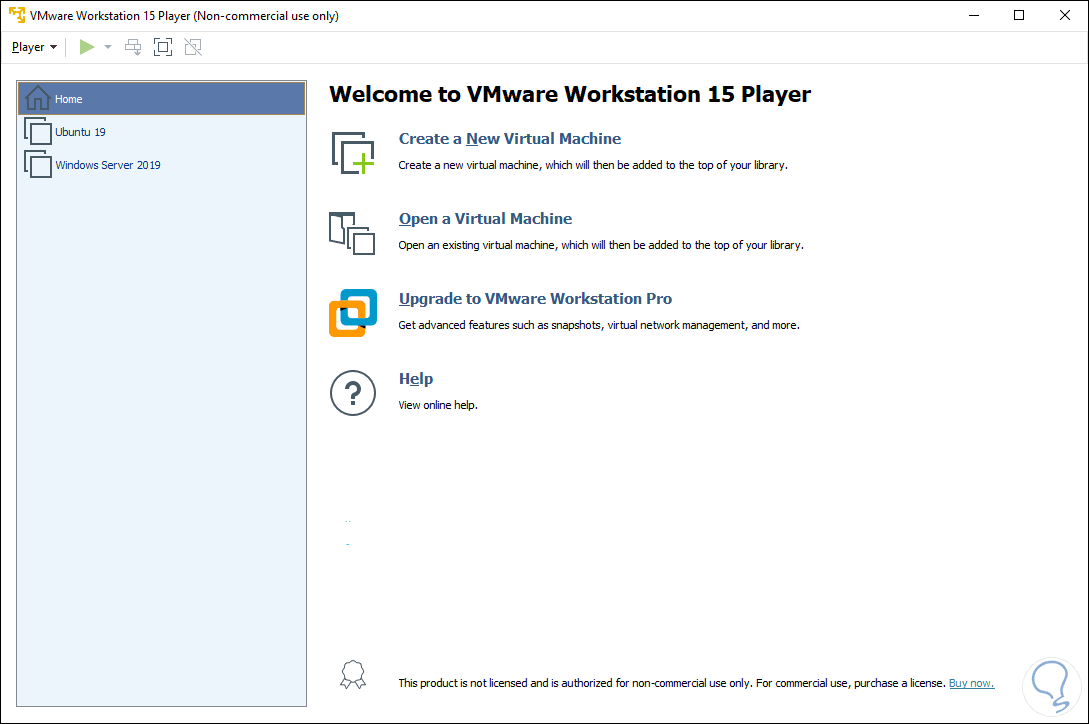Viewport: 1089px width, 724px height.
Task: Maximize the VMware Player window
Action: coord(1019,15)
